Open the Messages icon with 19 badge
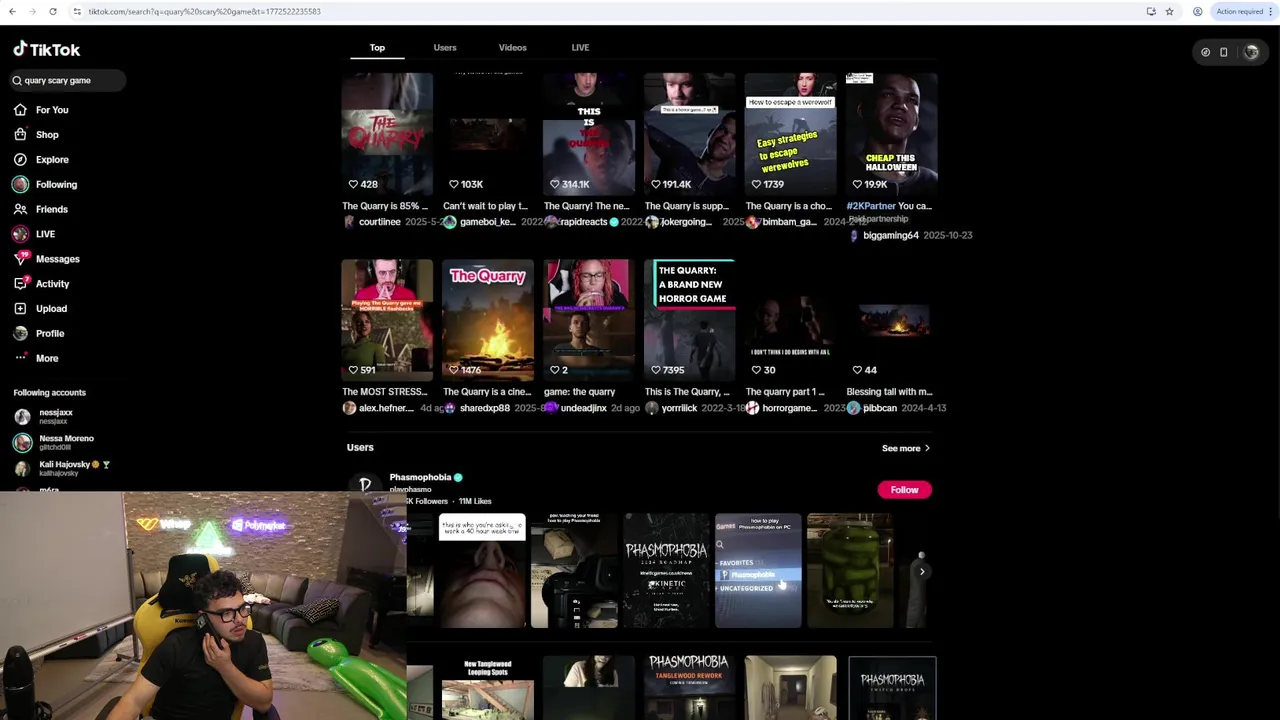 [20, 259]
